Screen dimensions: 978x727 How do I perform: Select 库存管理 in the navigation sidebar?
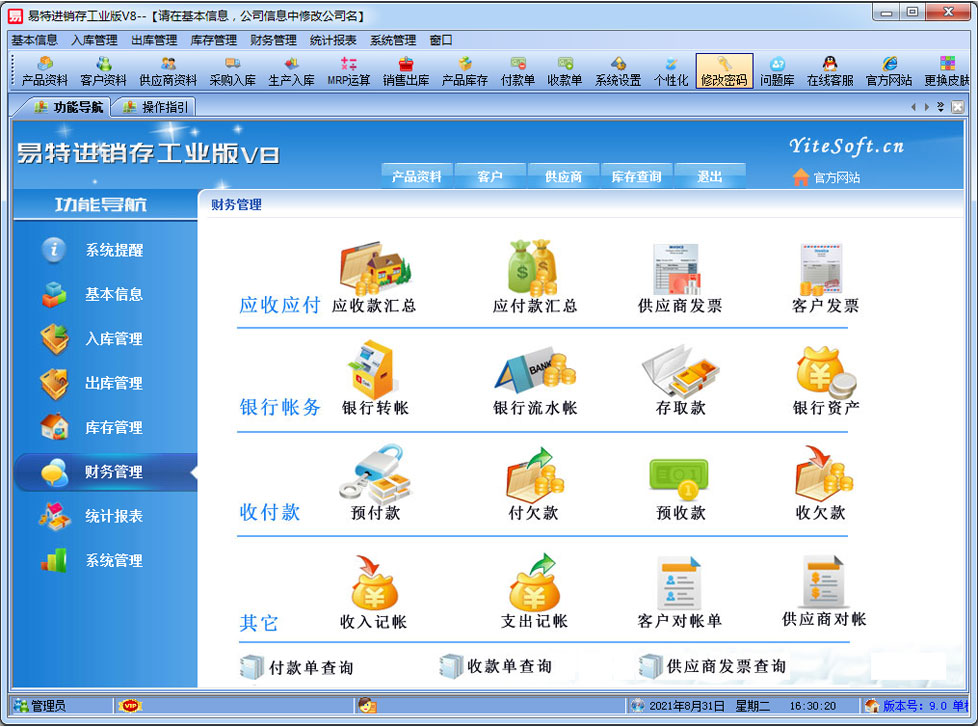pyautogui.click(x=113, y=427)
